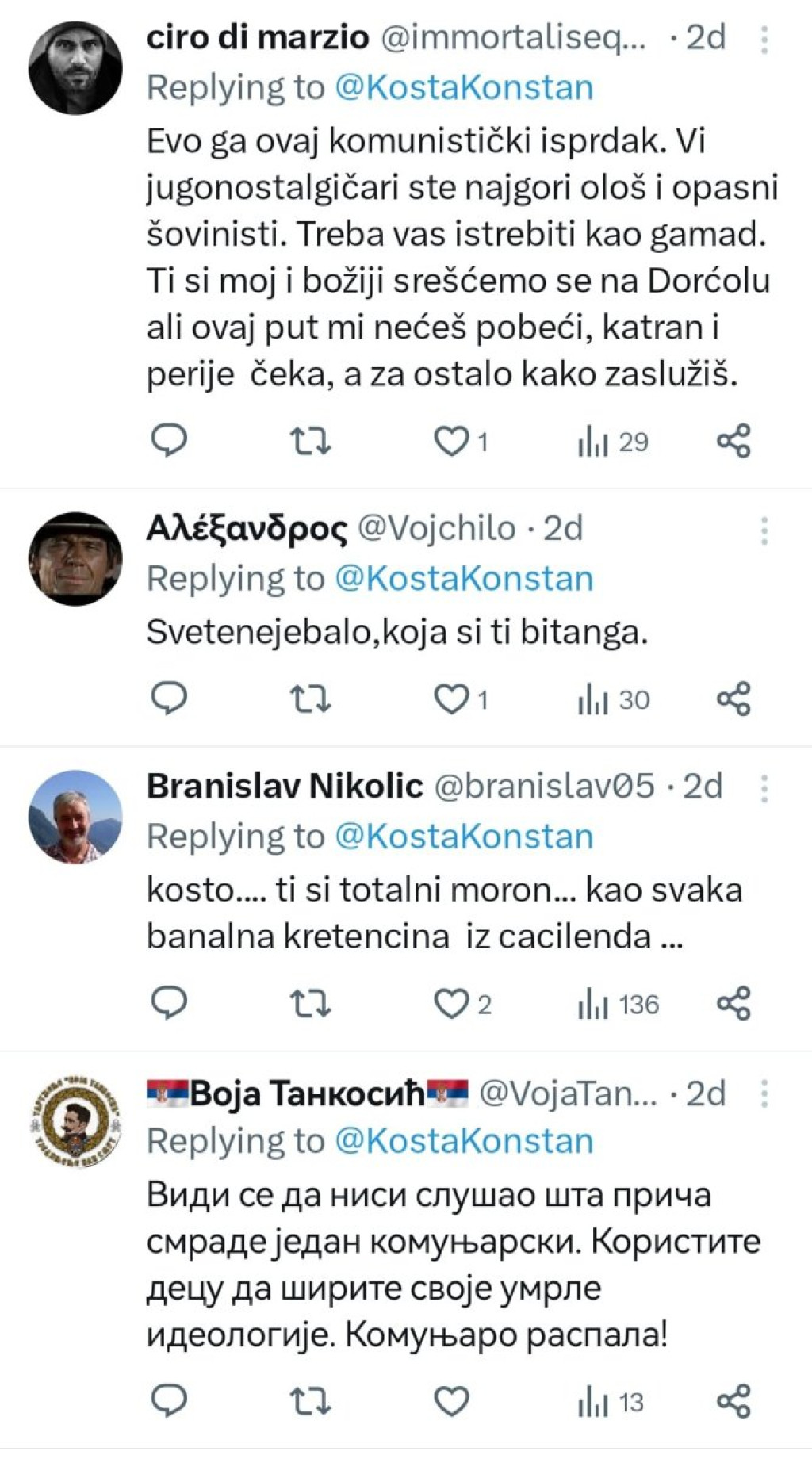
Task: Like the tweet by ciro di marzio
Action: [460, 441]
